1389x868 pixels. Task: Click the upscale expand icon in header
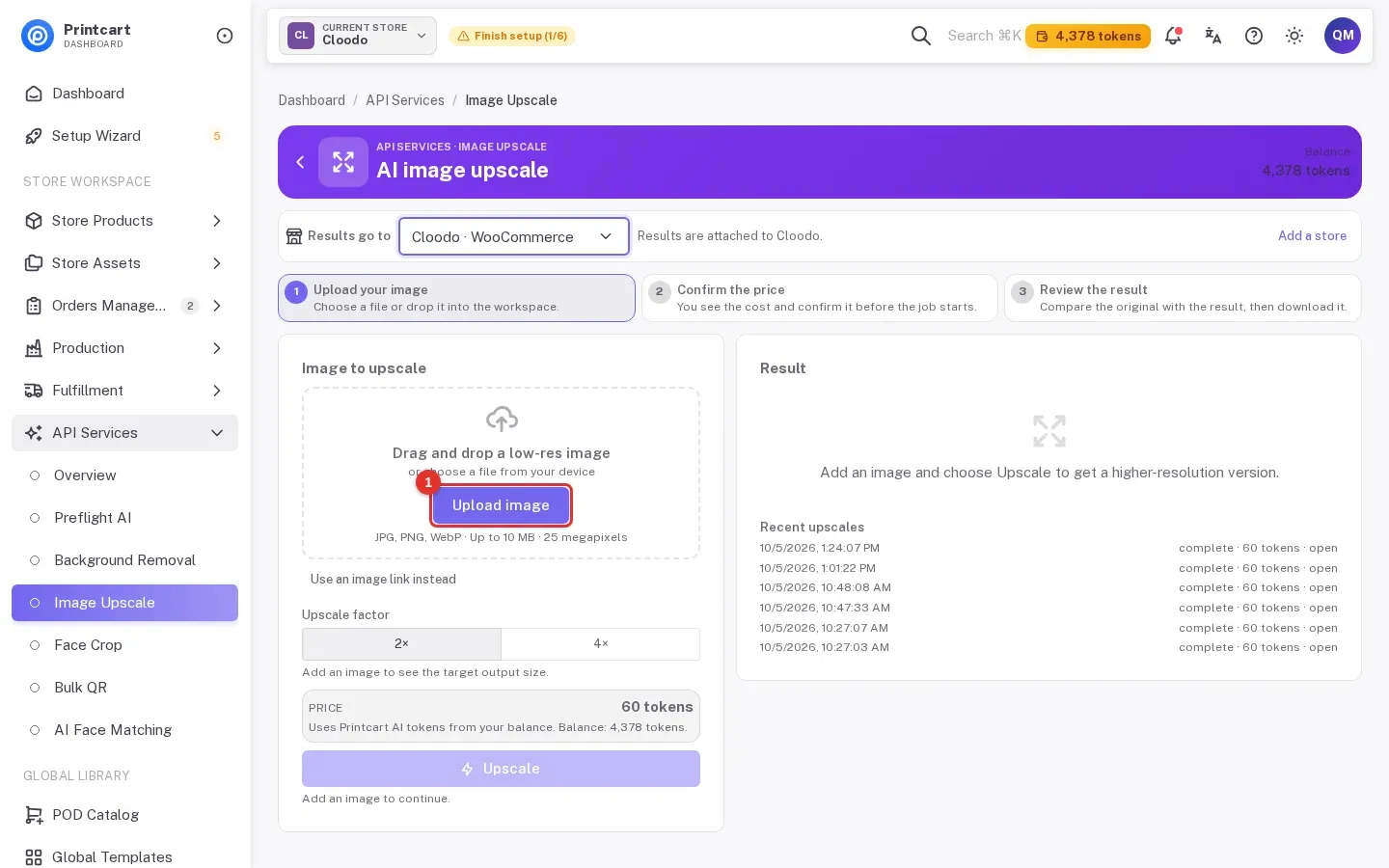click(x=343, y=162)
